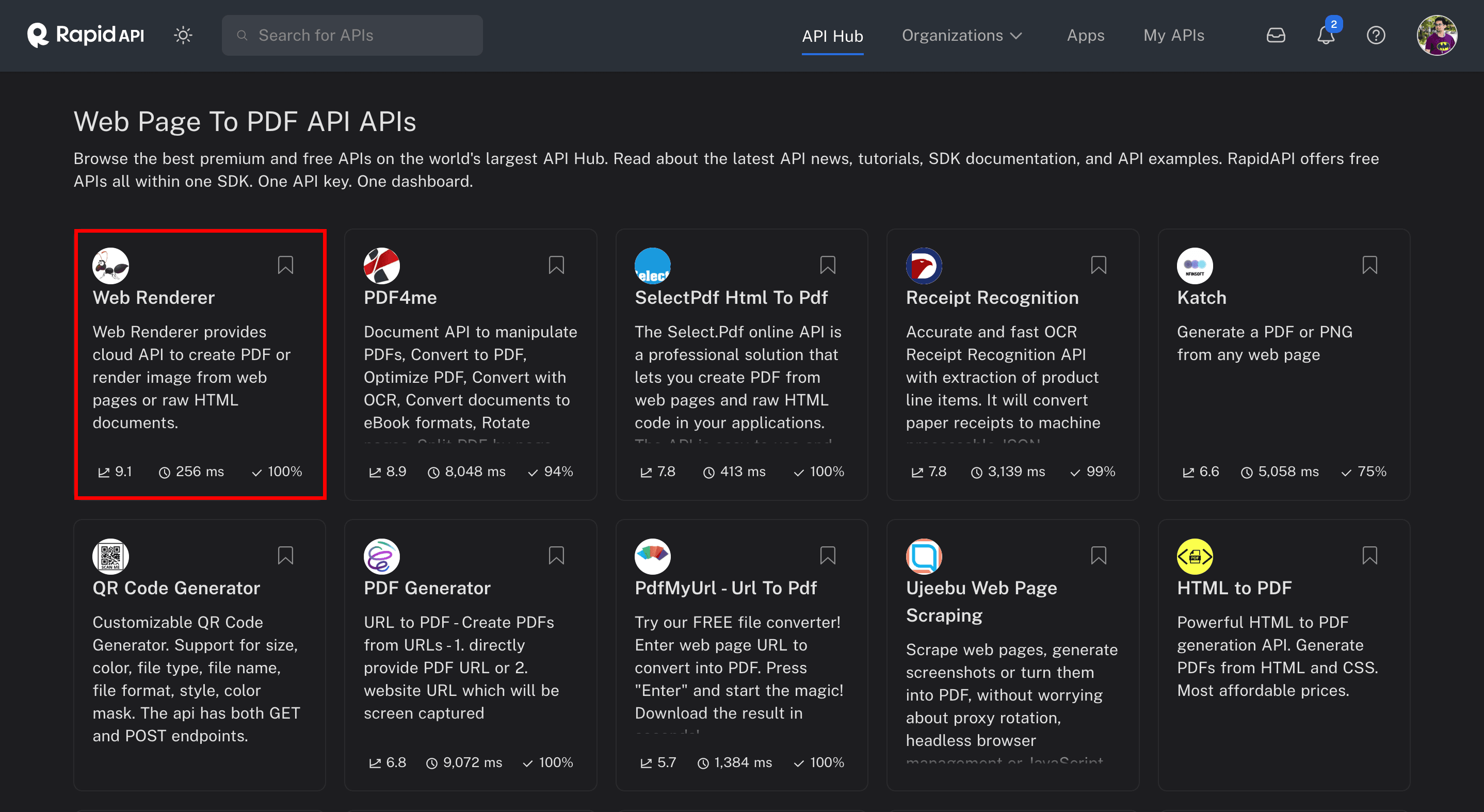Click Web Renderer popularity score 9.1

click(115, 472)
